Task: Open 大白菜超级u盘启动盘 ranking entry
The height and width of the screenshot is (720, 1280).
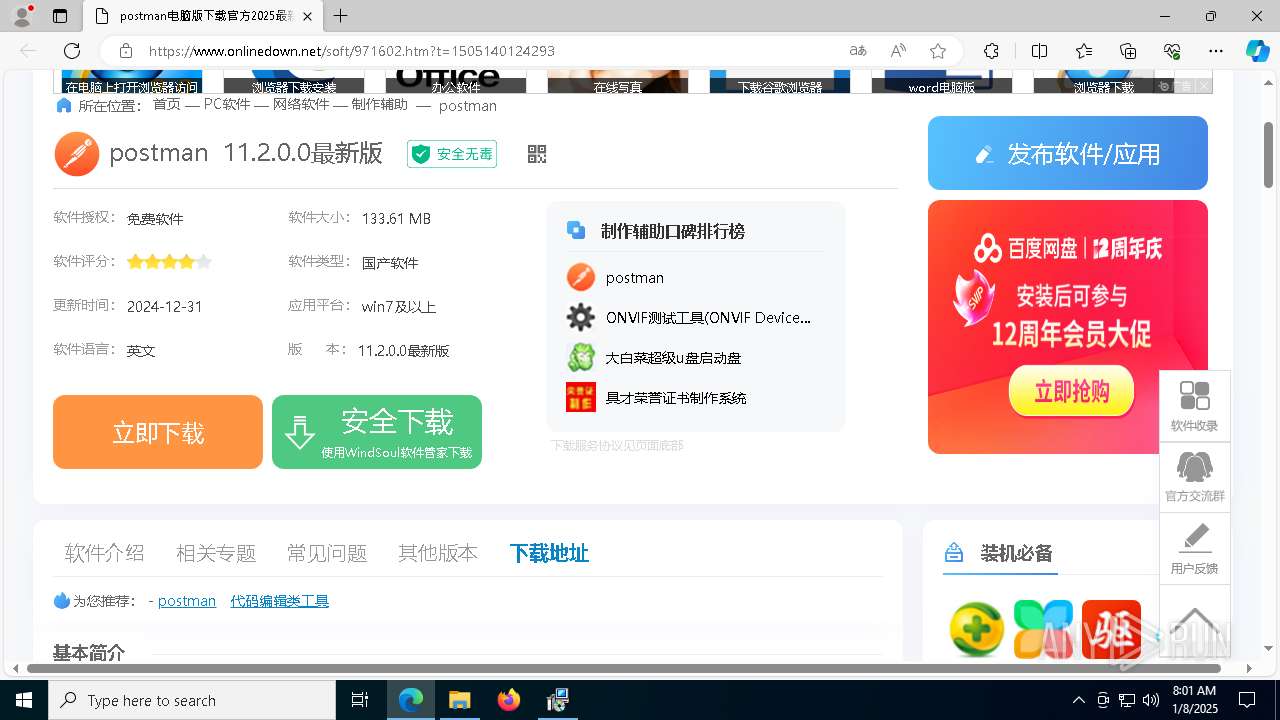Action: coord(673,358)
